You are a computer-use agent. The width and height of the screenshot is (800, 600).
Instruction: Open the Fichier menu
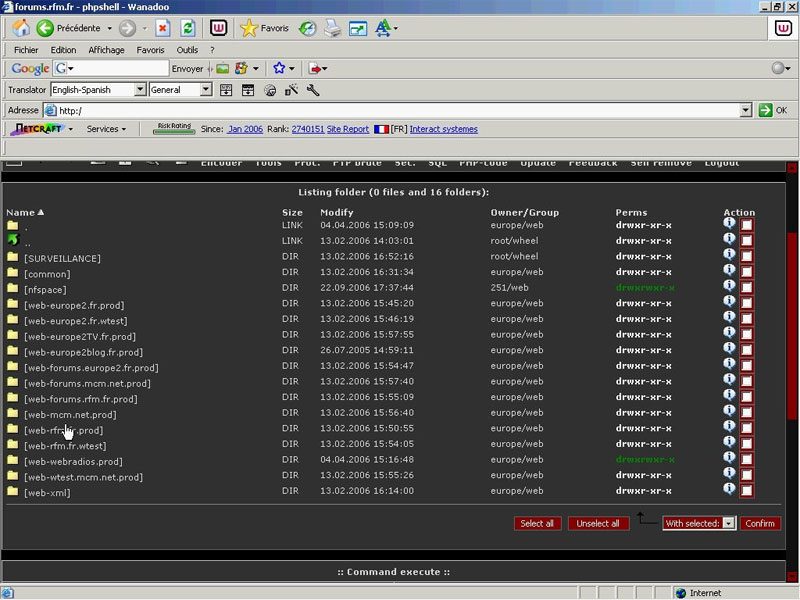pos(26,50)
